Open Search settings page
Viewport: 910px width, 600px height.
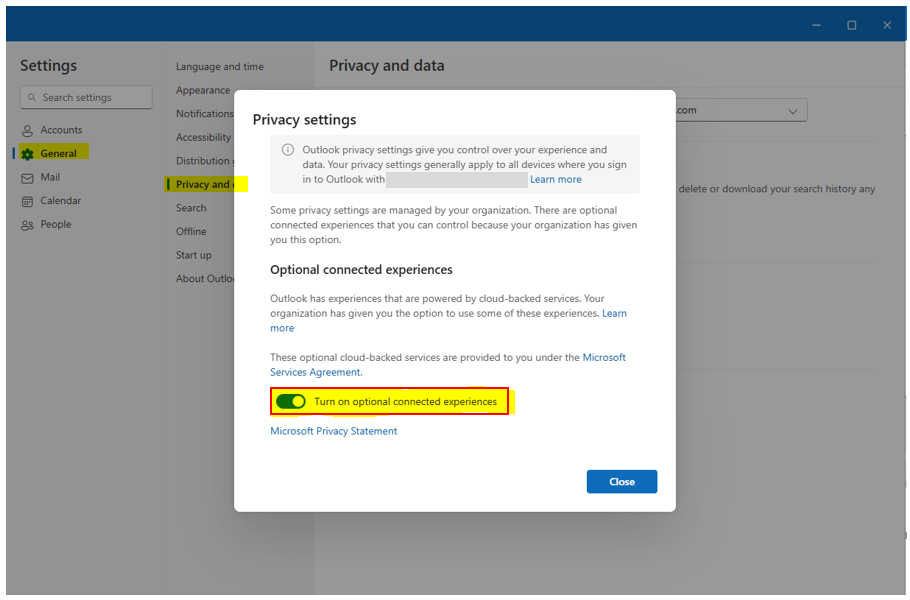191,208
